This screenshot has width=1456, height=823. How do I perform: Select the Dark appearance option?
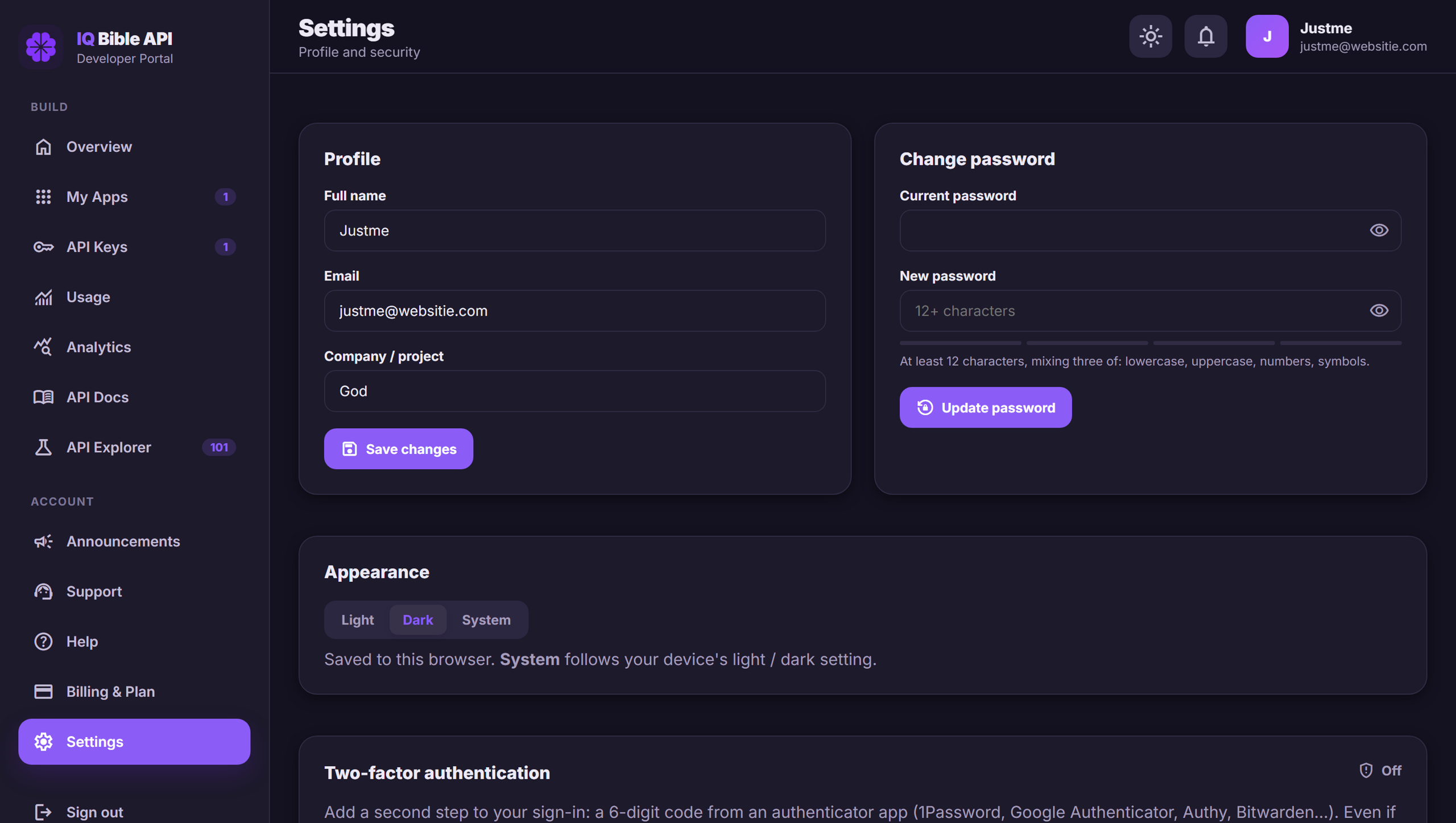(x=418, y=620)
